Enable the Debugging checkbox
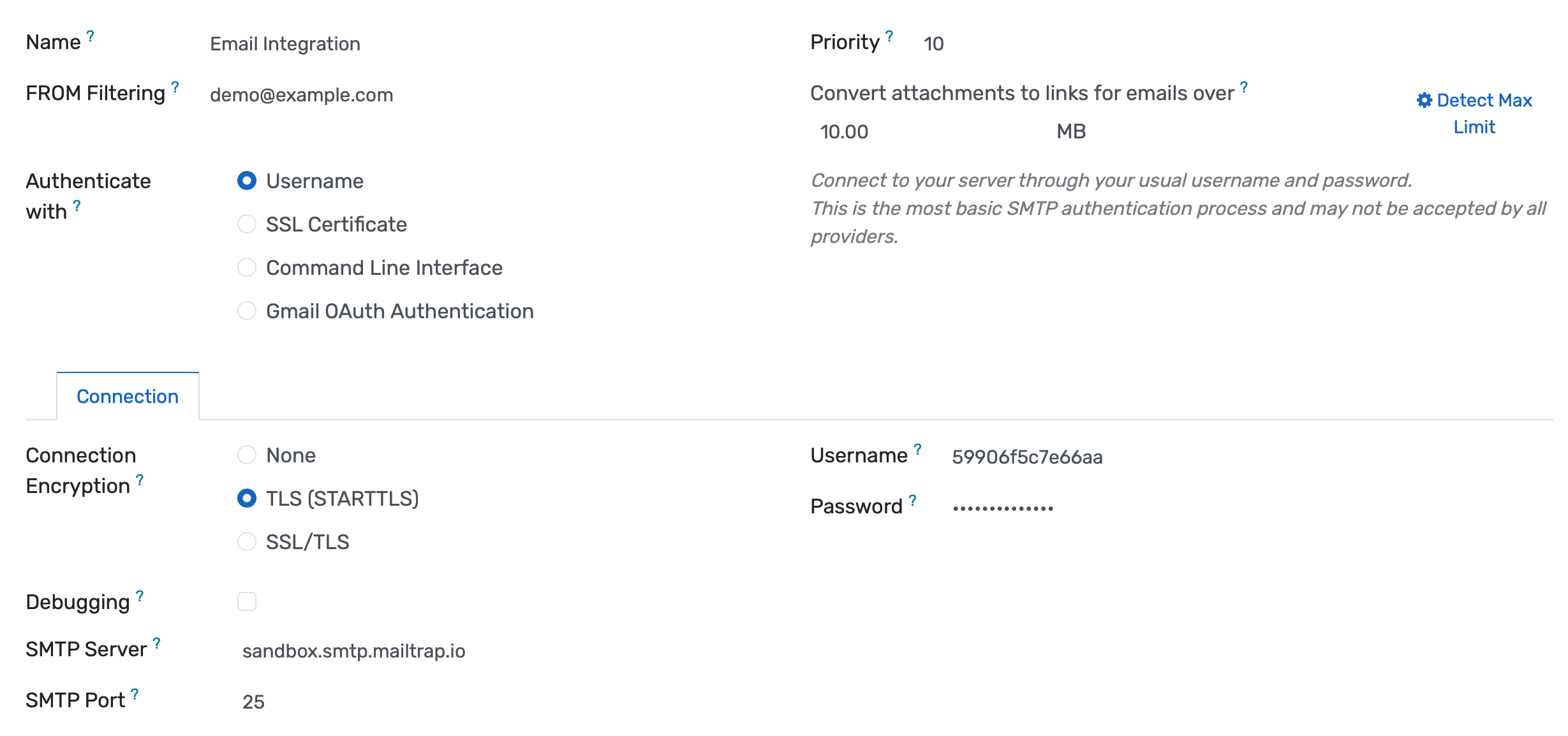The width and height of the screenshot is (1568, 736). (x=247, y=601)
